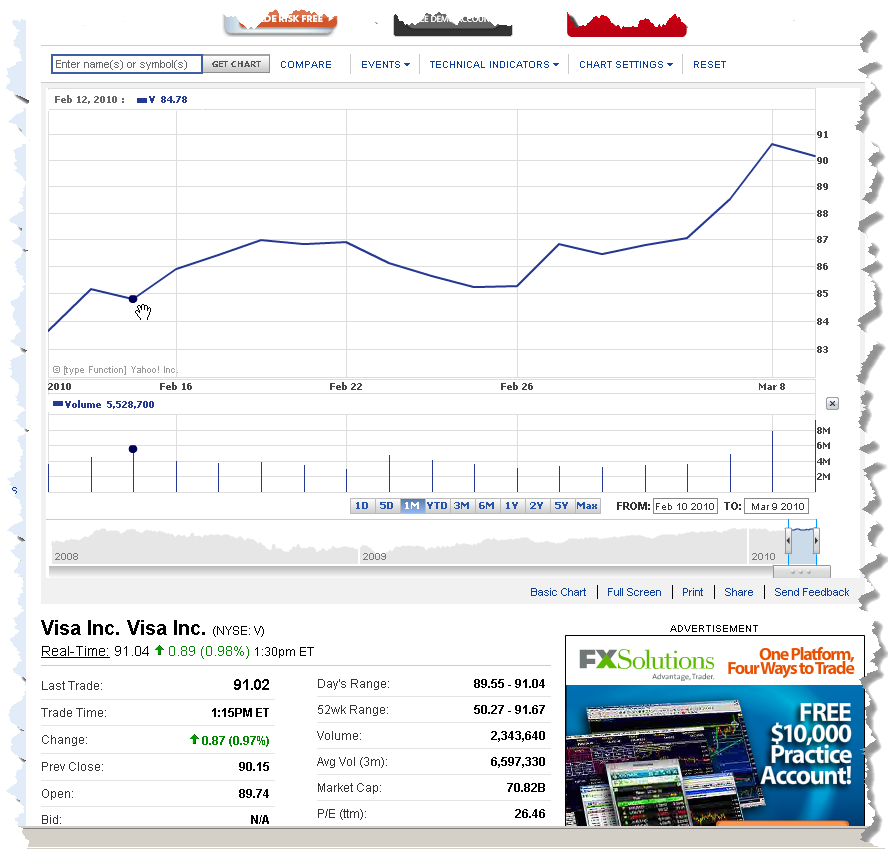Focus the symbol name input field
This screenshot has height=849, width=888.
pyautogui.click(x=127, y=65)
